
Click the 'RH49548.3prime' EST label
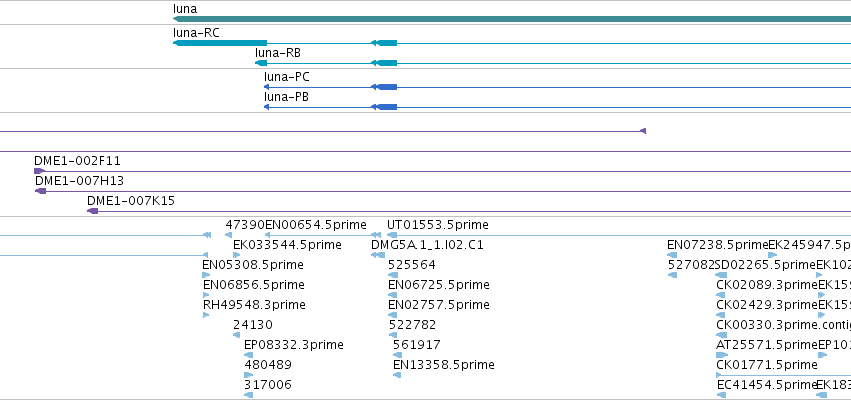coord(255,304)
